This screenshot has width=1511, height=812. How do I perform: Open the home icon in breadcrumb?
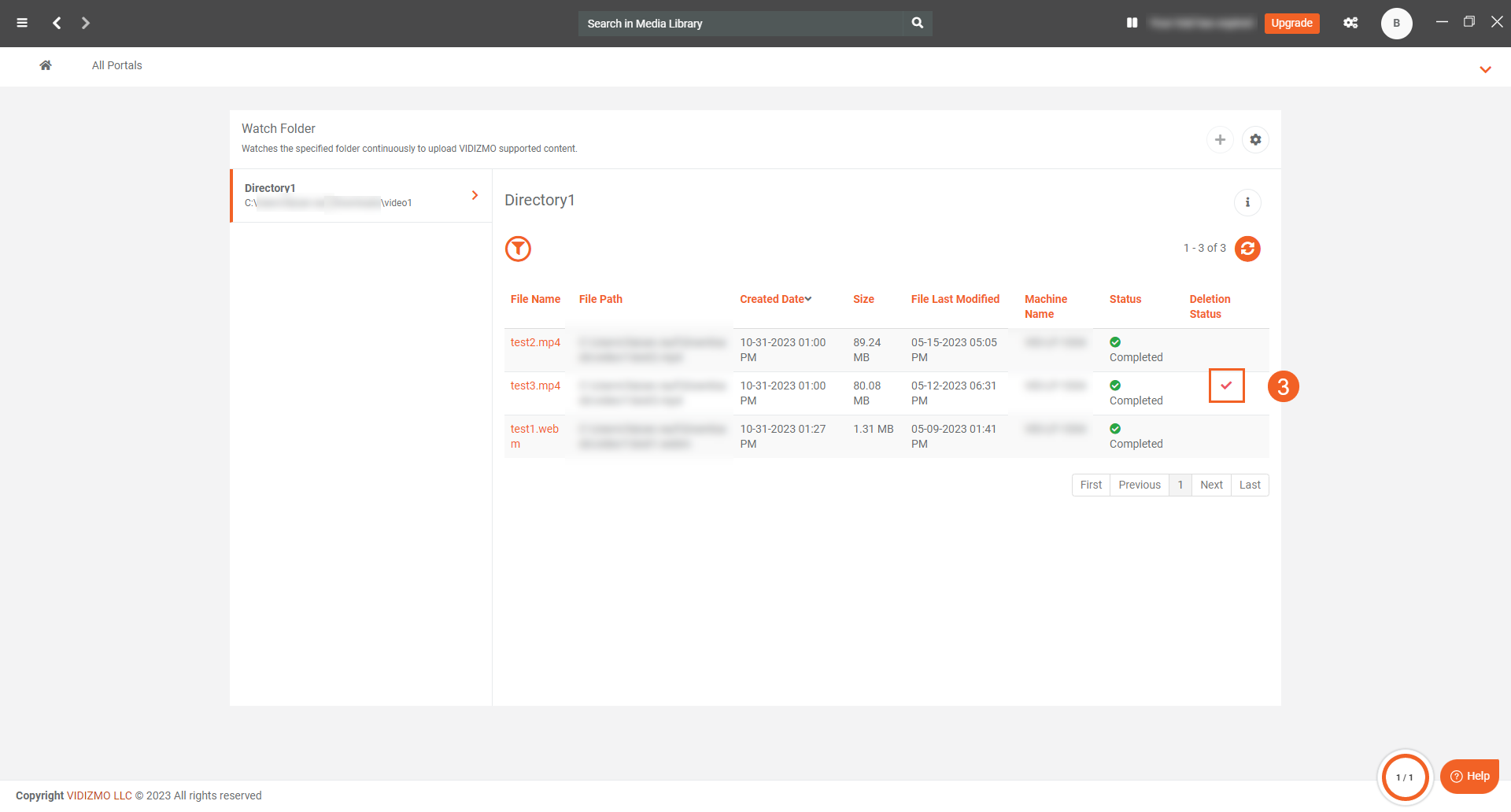coord(46,65)
